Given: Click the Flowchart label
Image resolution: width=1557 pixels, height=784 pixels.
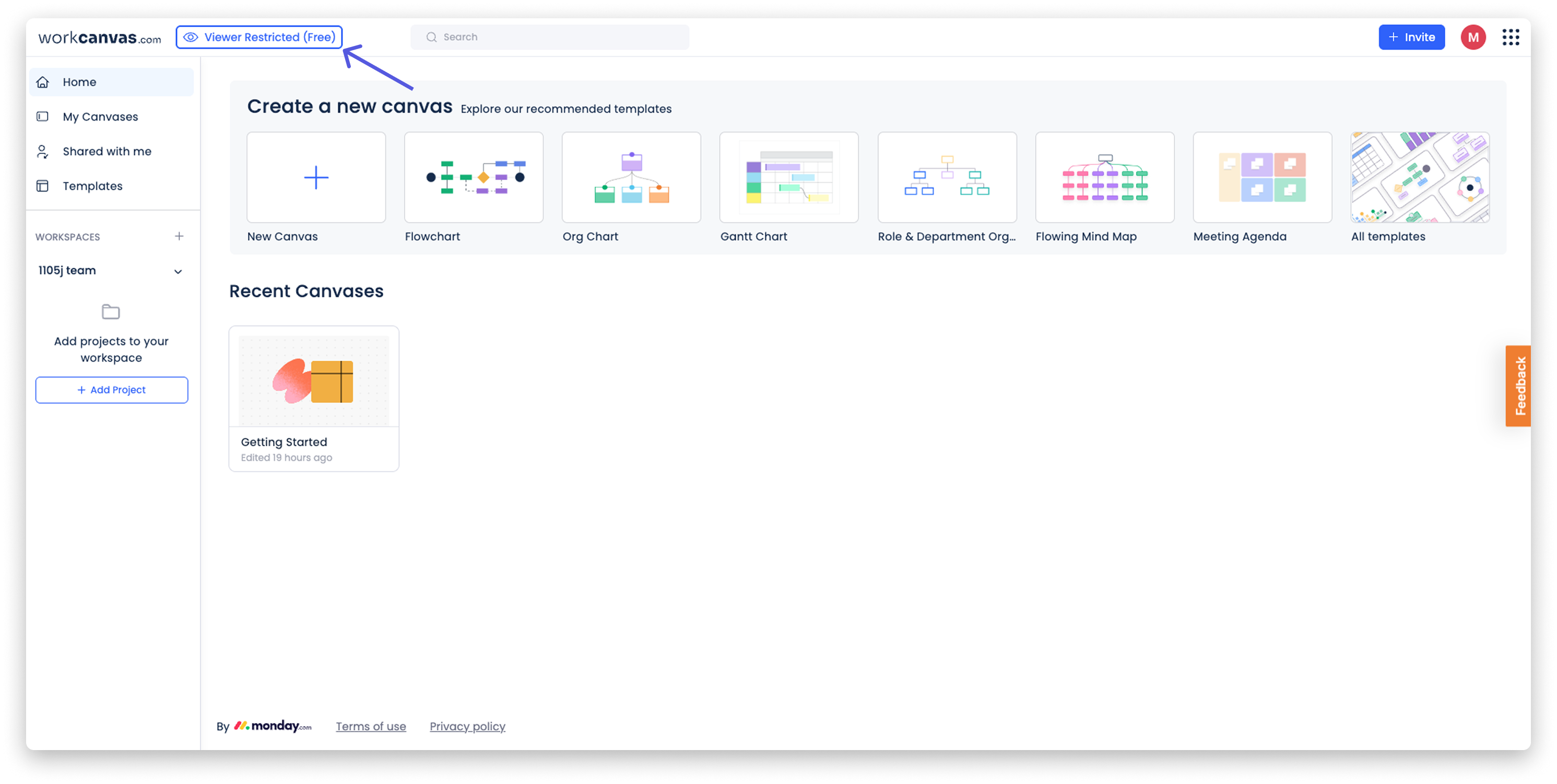Looking at the screenshot, I should [x=432, y=236].
